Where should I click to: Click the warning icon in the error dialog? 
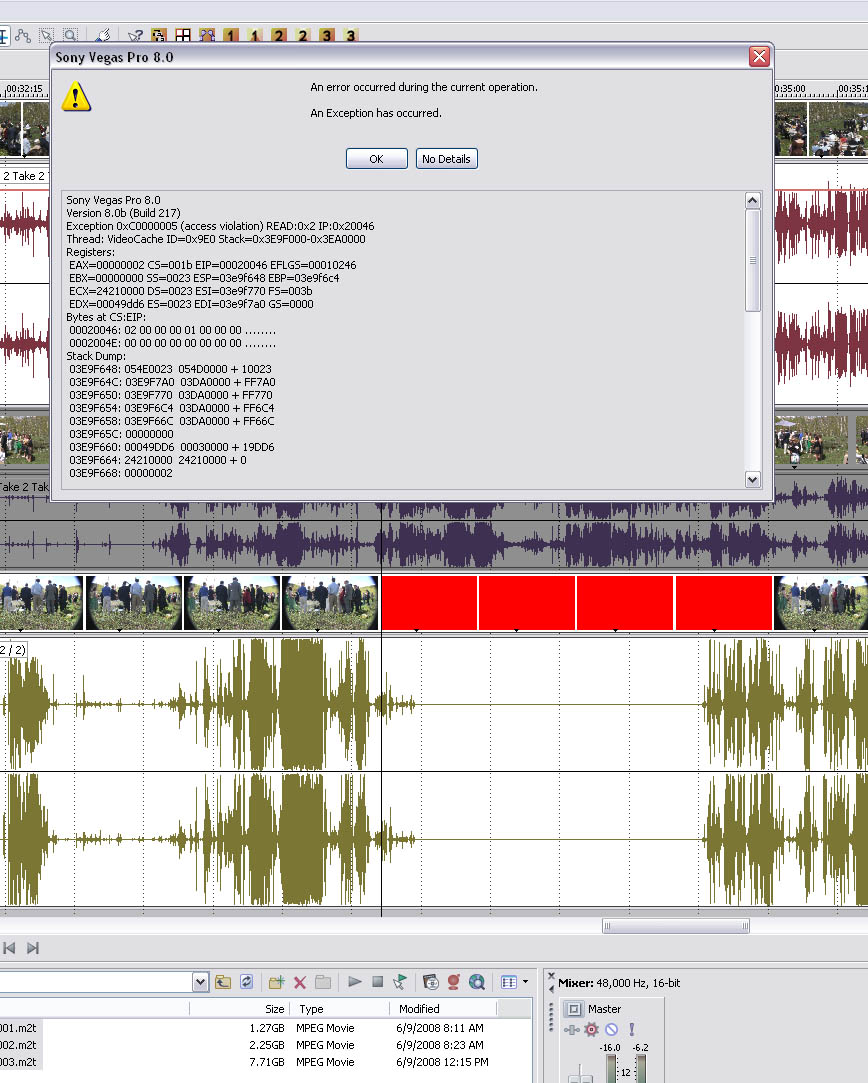click(x=76, y=97)
